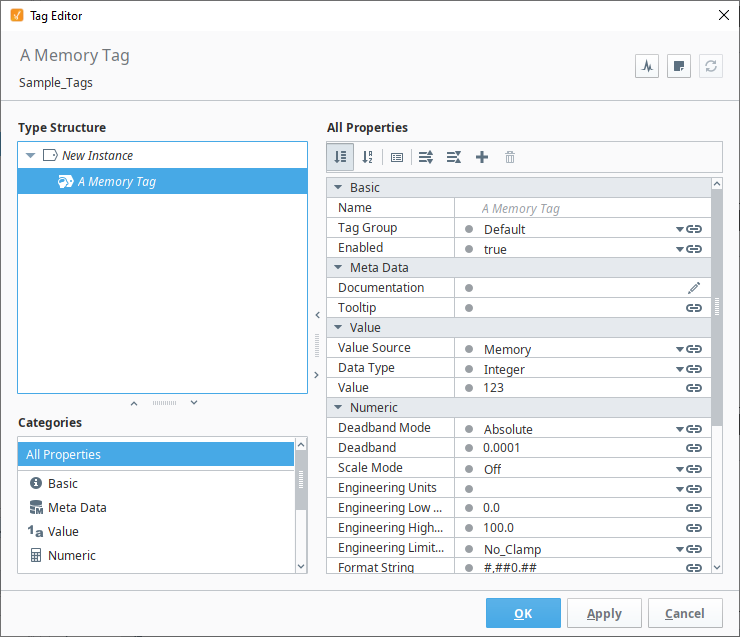Click binding link icon for Tooltip
The image size is (740, 637).
click(693, 308)
